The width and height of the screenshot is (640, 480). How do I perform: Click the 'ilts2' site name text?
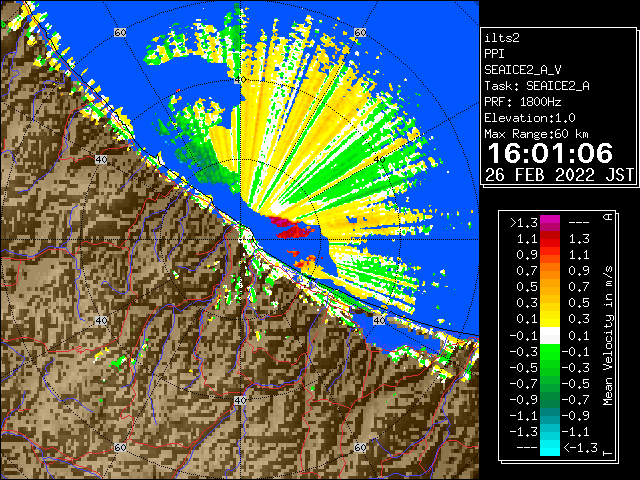coord(502,38)
